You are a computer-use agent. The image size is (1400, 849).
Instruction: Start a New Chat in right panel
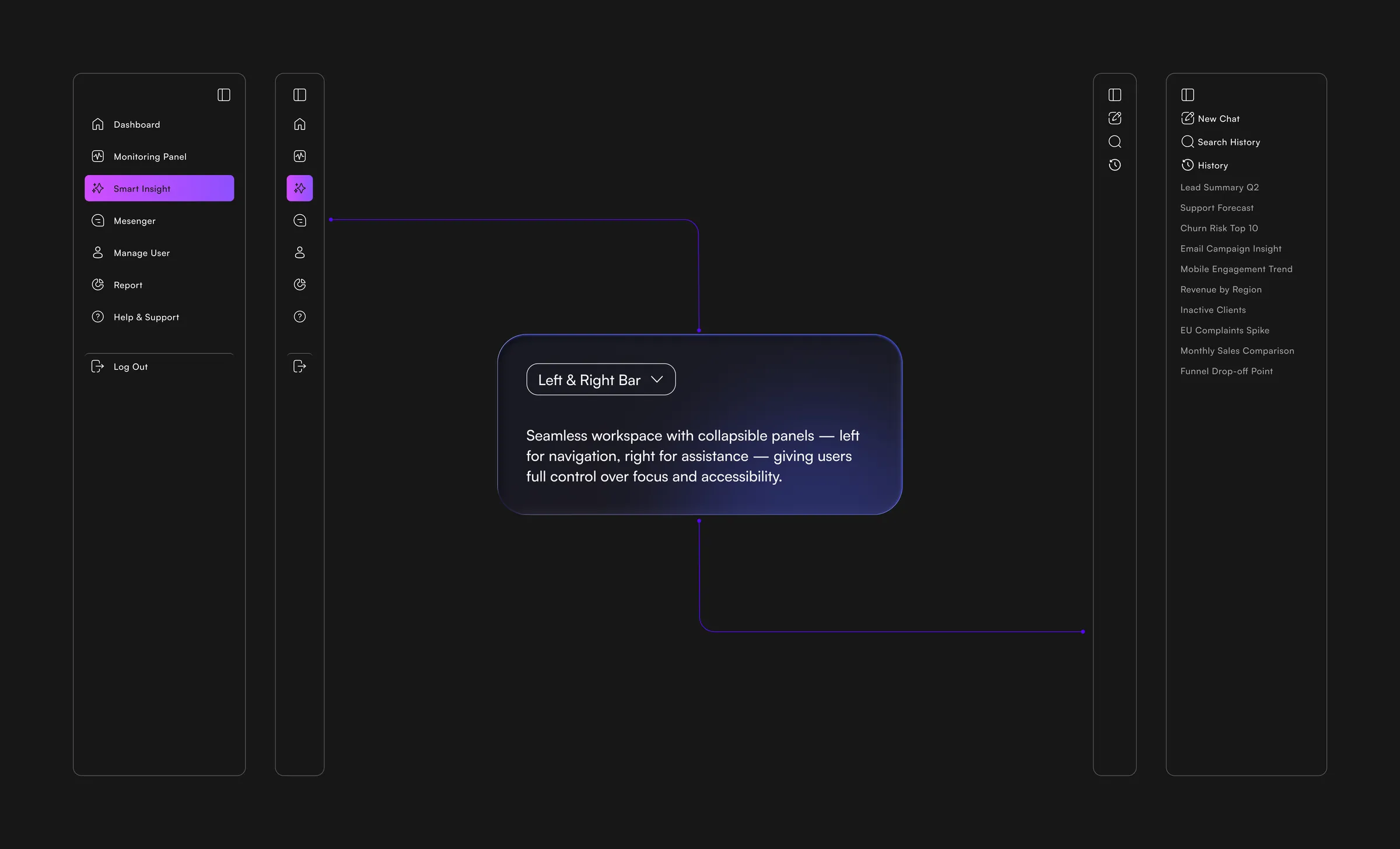[1210, 118]
